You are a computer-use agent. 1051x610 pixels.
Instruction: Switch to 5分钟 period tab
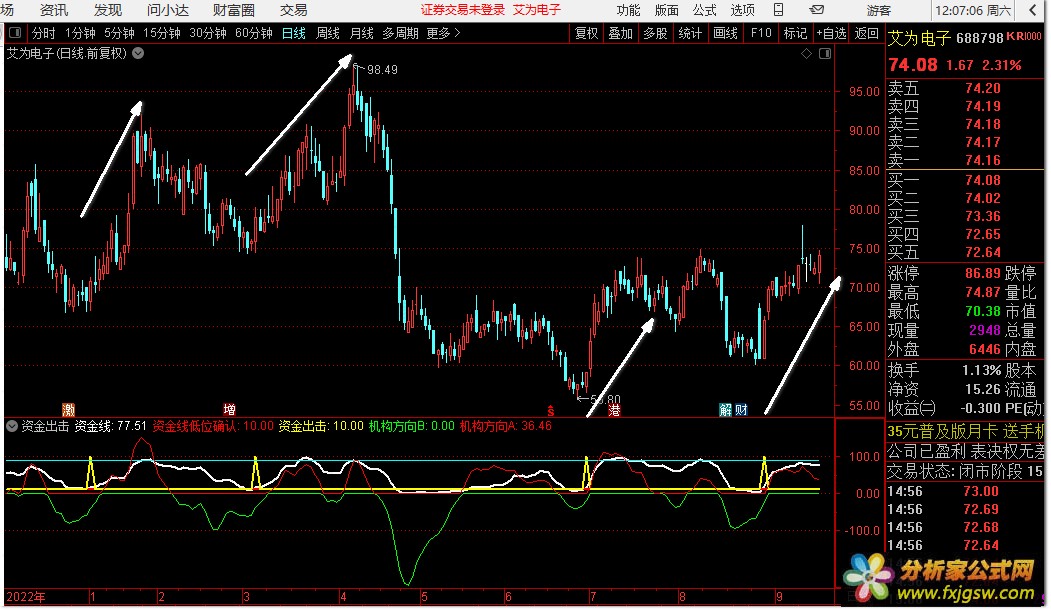point(119,33)
